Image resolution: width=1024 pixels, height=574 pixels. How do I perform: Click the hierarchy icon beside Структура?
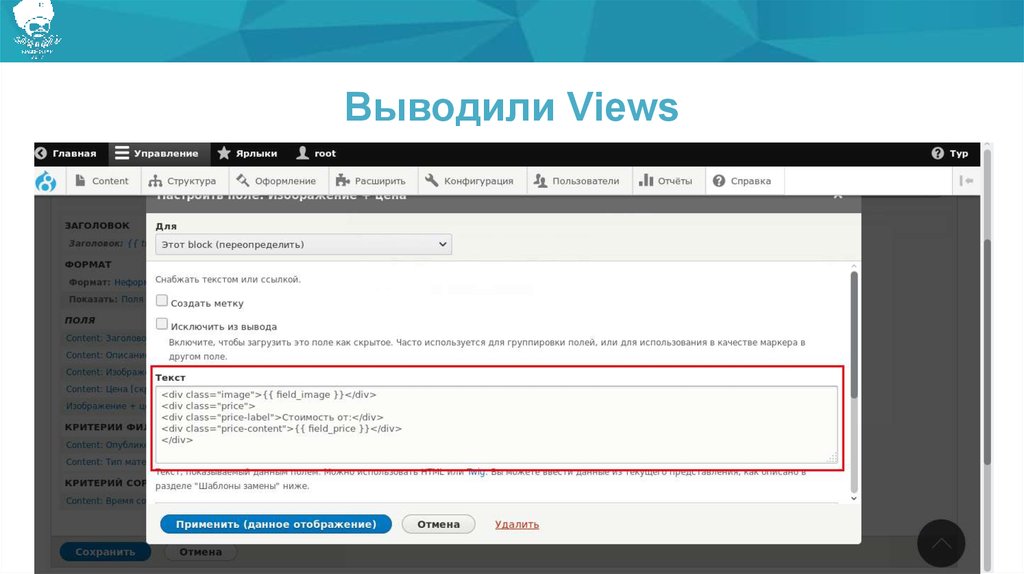(155, 181)
